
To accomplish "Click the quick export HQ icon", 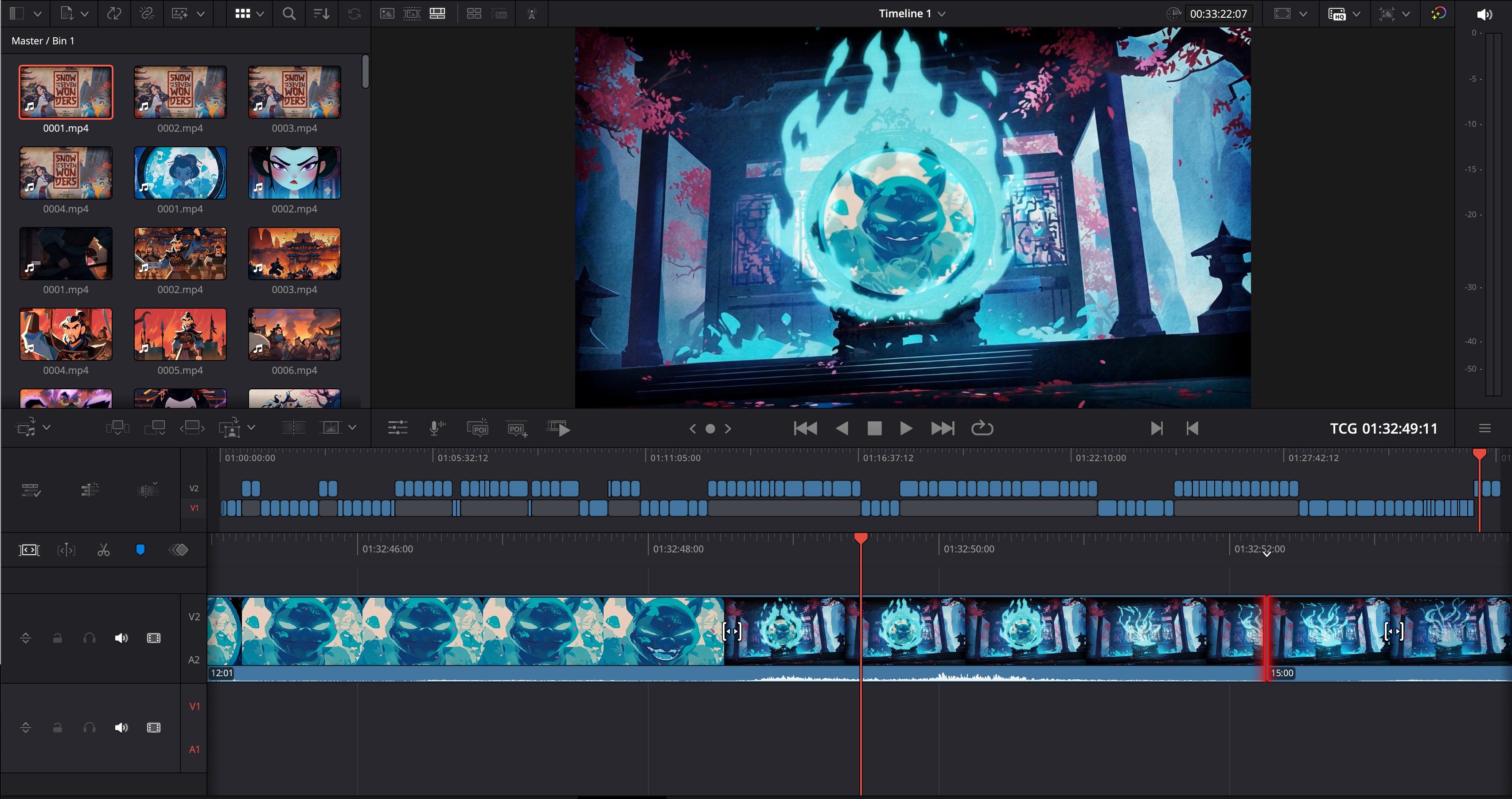I will 1337,13.
